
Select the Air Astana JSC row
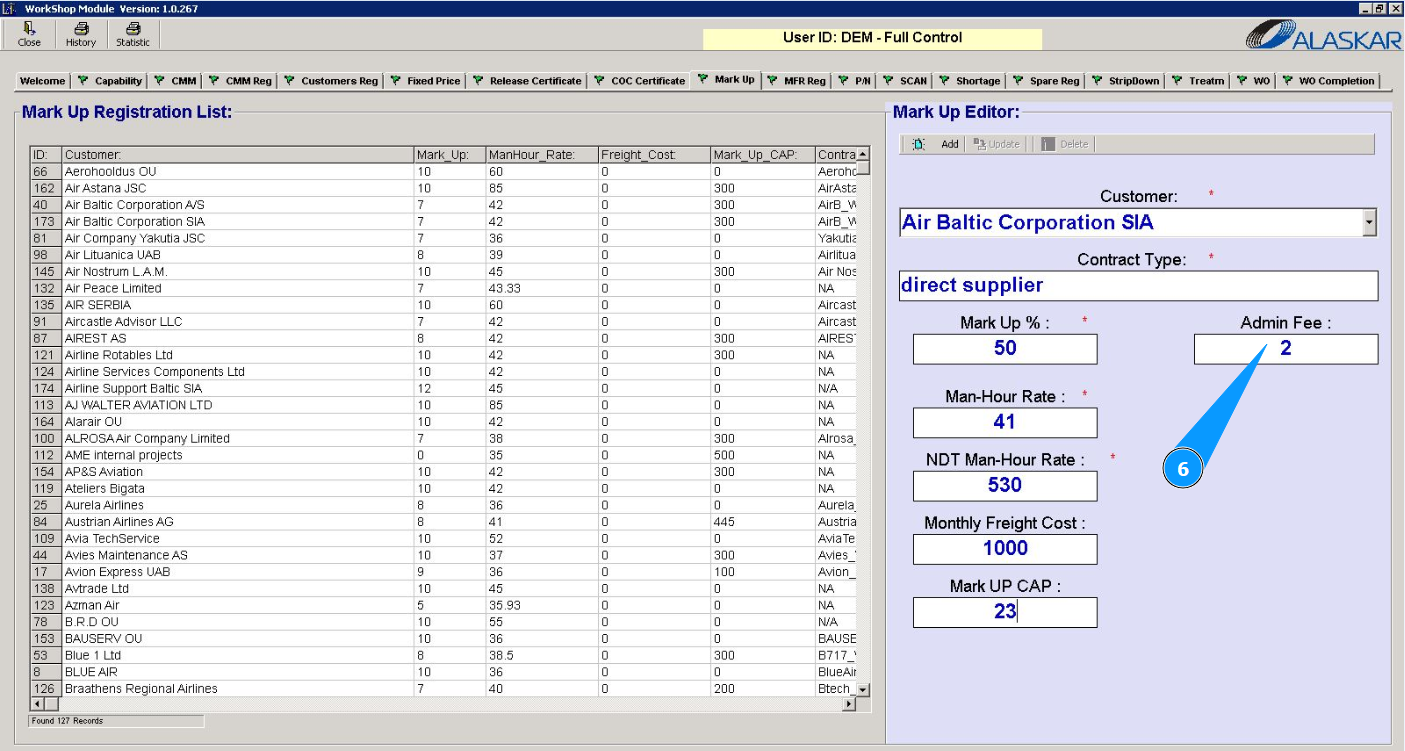[105, 188]
